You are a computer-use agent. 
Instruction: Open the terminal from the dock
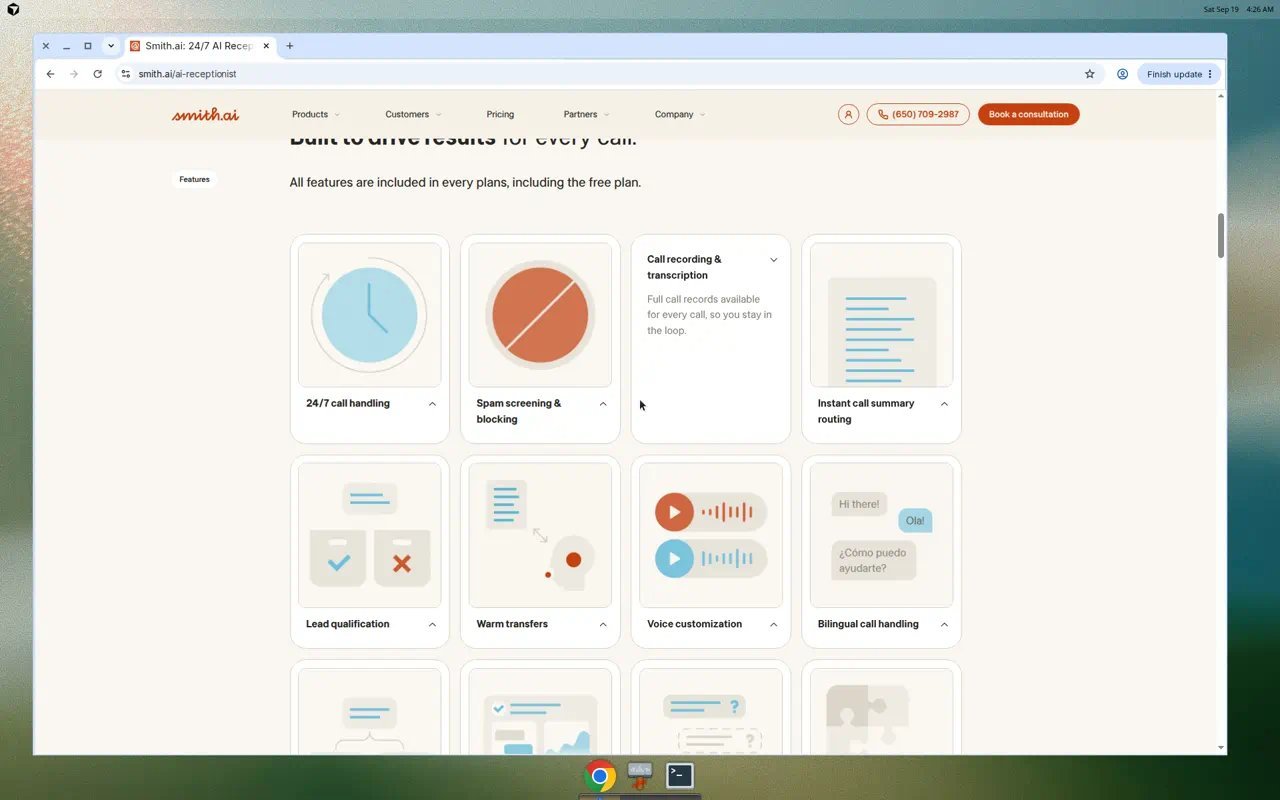tap(680, 775)
